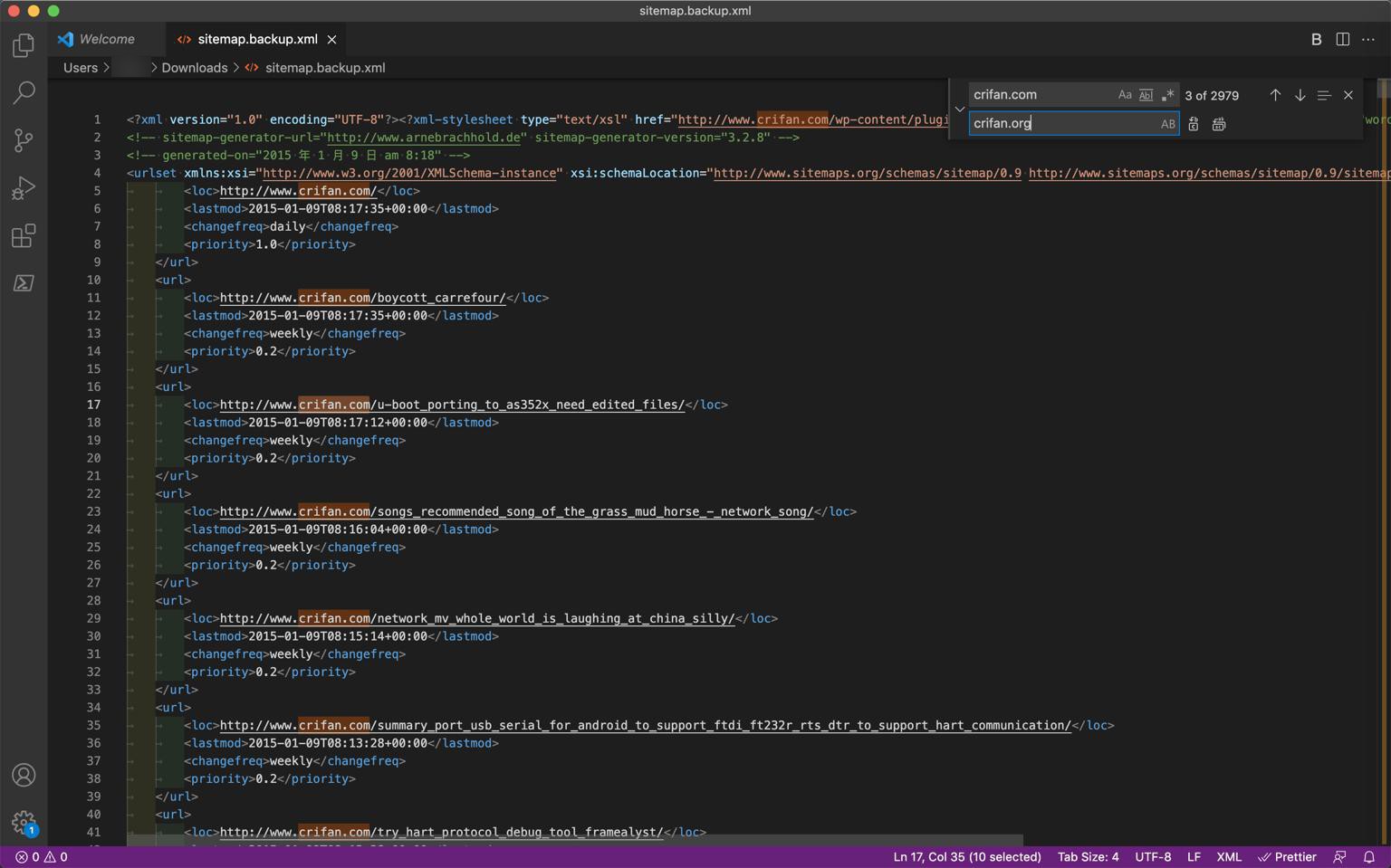
Task: Toggle Preserve Case in replace box
Action: 1167,124
